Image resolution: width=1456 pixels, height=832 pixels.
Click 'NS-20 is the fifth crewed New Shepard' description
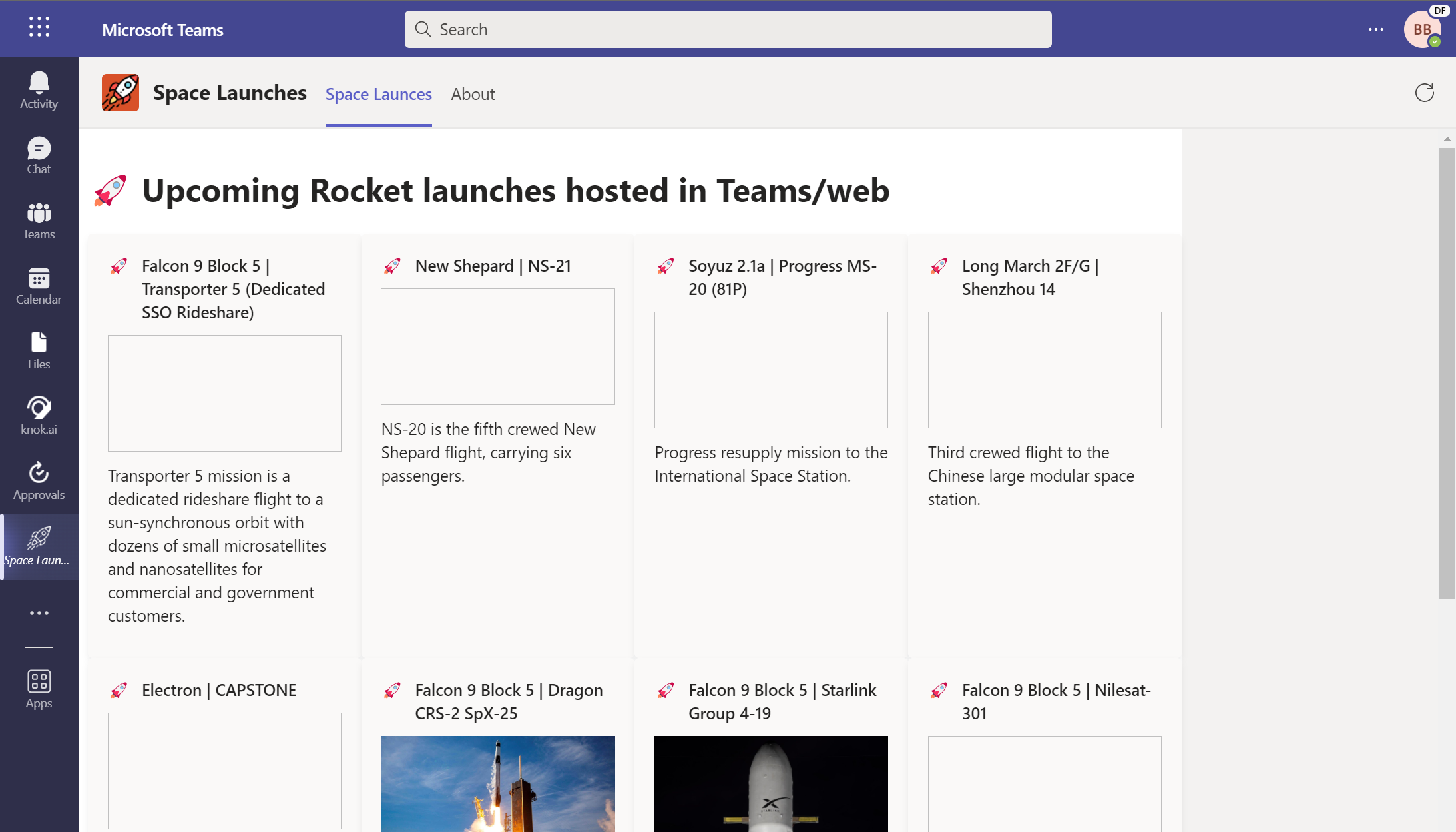(489, 452)
